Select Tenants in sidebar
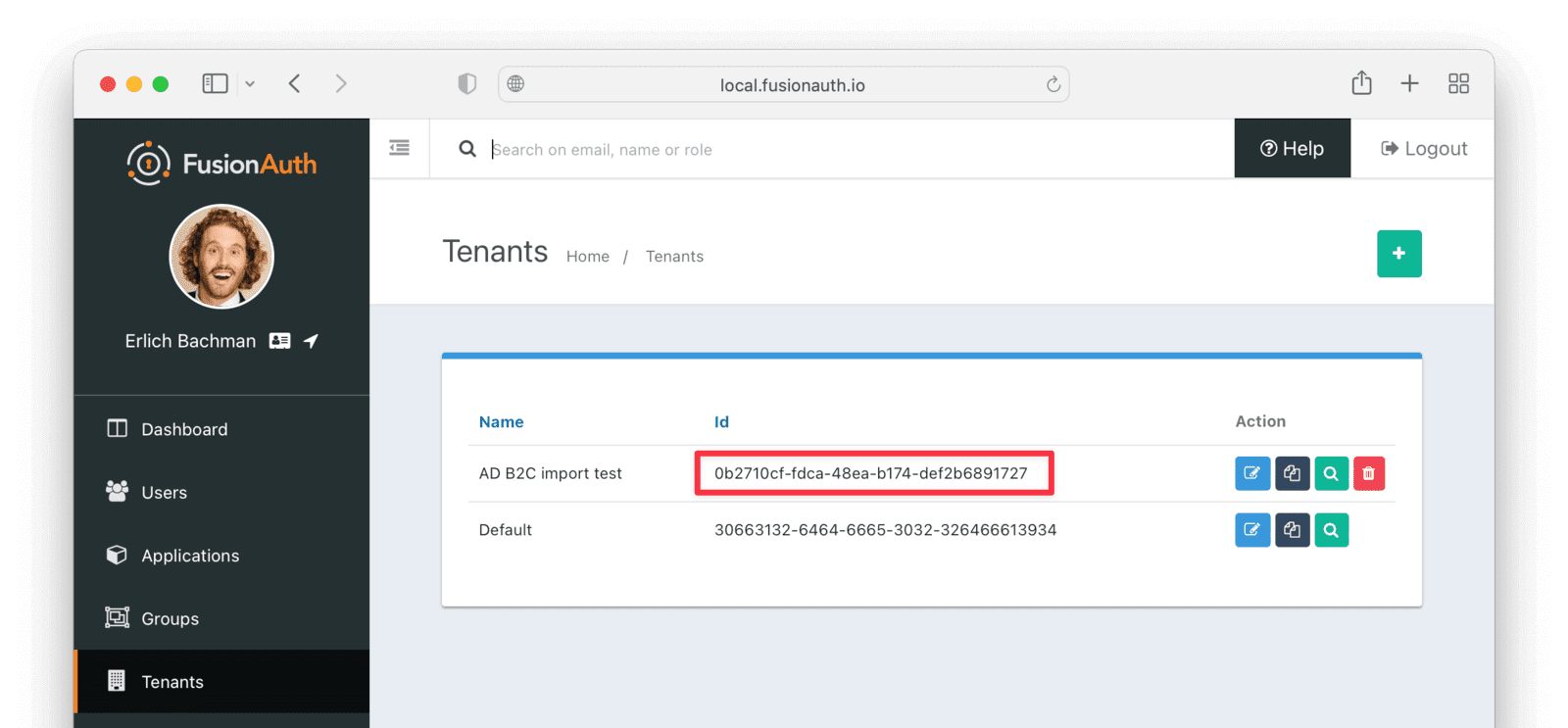Image resolution: width=1568 pixels, height=728 pixels. (x=221, y=681)
